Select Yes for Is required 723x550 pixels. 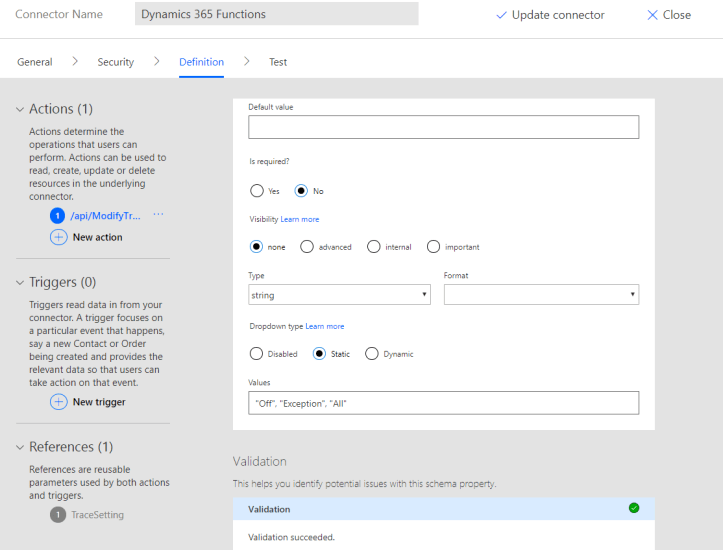pos(256,190)
